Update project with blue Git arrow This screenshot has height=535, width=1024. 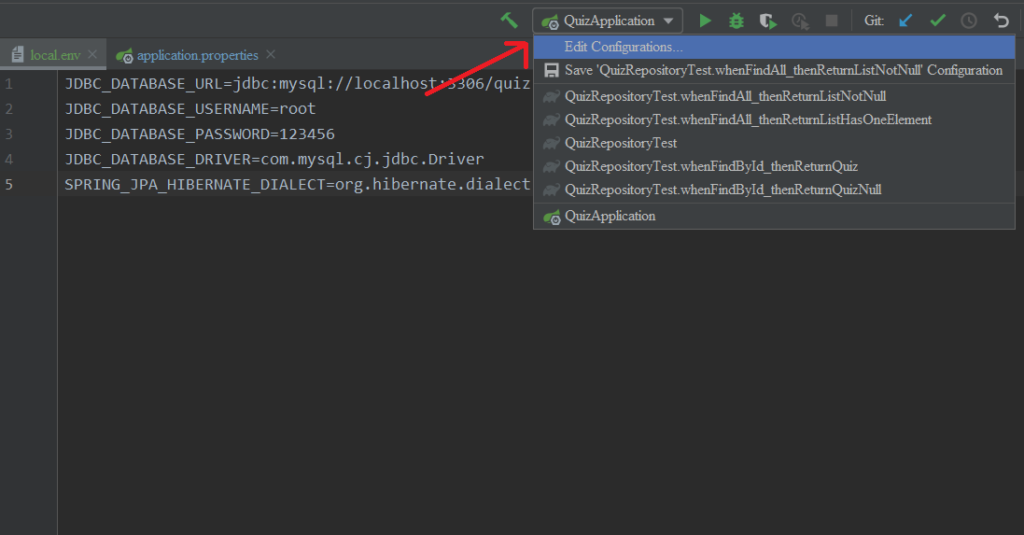[x=906, y=20]
